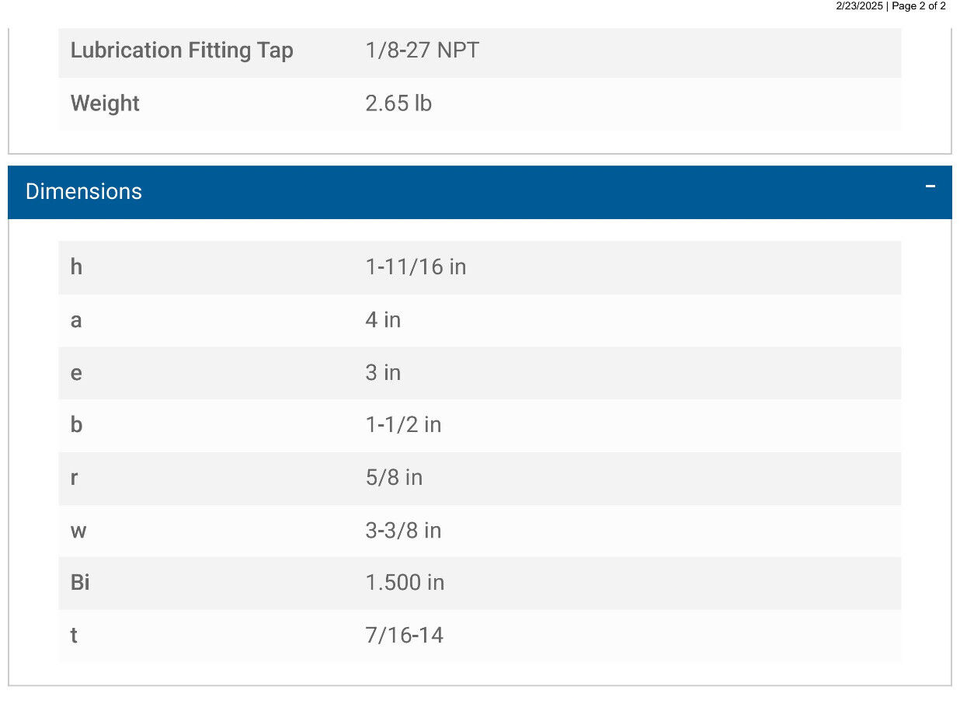Click the 1/8-27 NPT value
Screen dimensions: 960x704
click(x=422, y=50)
